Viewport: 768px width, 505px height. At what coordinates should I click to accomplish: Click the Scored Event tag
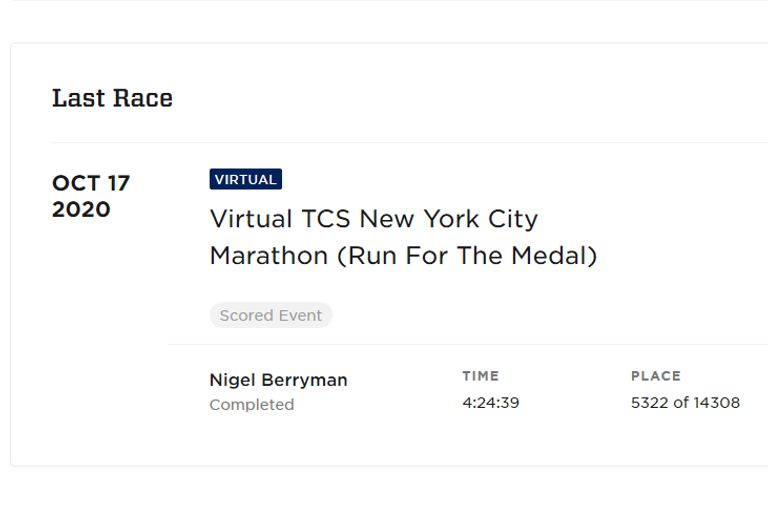click(271, 316)
